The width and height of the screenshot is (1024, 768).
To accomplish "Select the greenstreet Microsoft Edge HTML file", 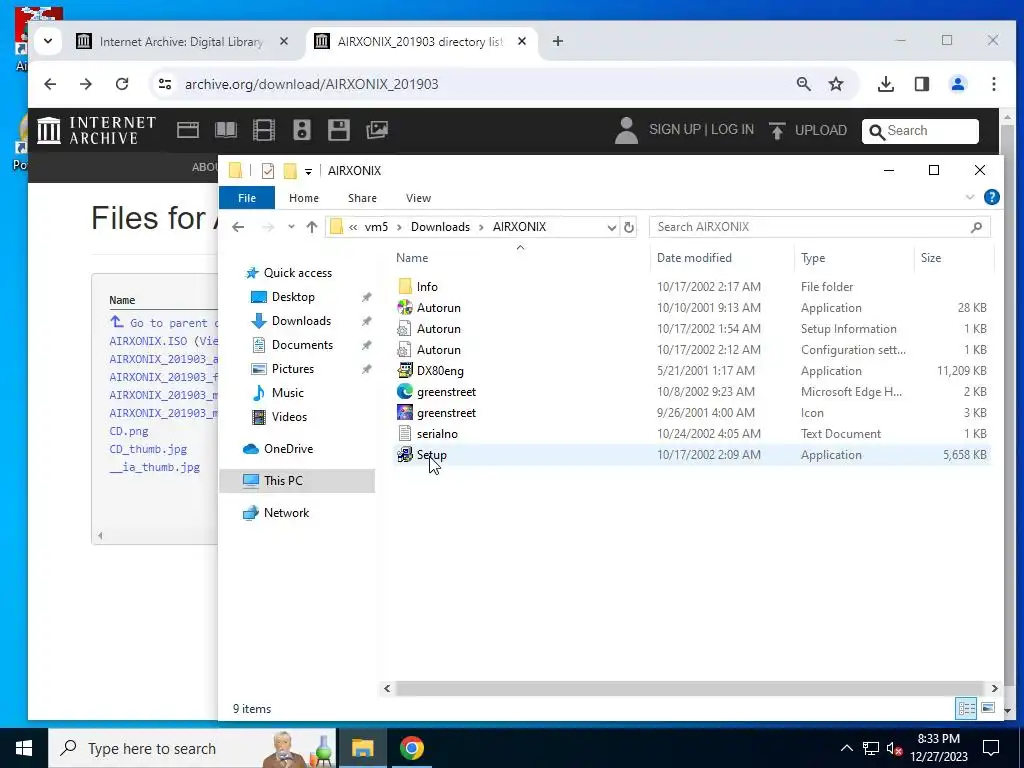I will pos(446,392).
